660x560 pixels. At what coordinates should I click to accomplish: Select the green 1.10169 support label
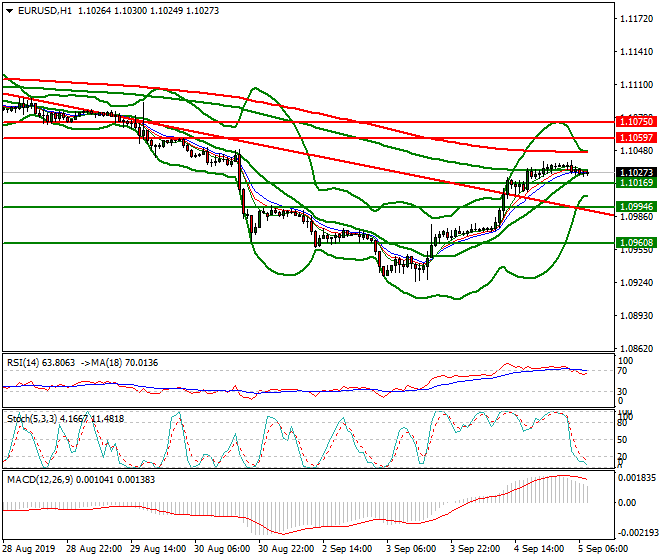[x=636, y=183]
